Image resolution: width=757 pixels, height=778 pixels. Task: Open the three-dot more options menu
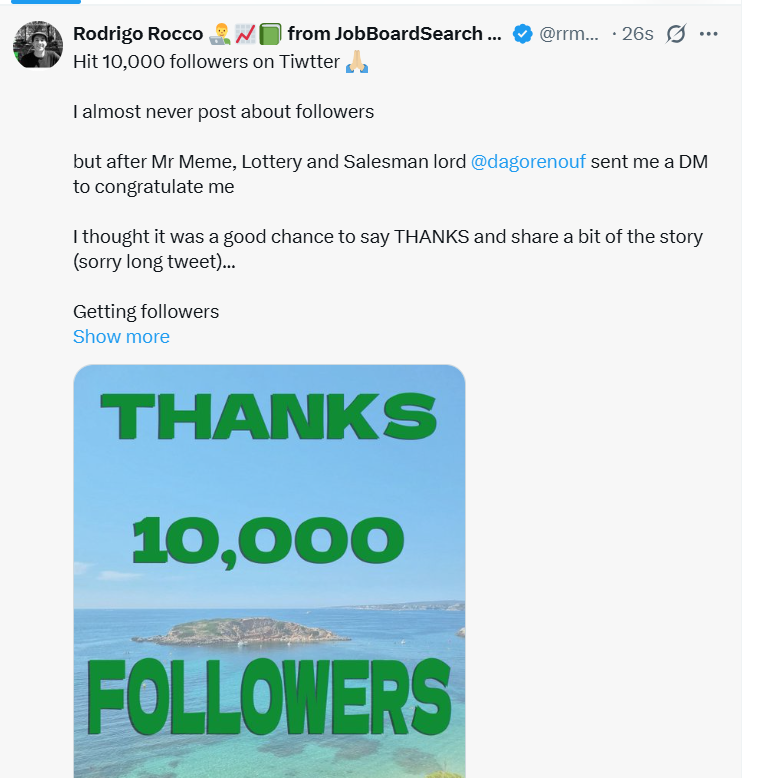point(709,34)
